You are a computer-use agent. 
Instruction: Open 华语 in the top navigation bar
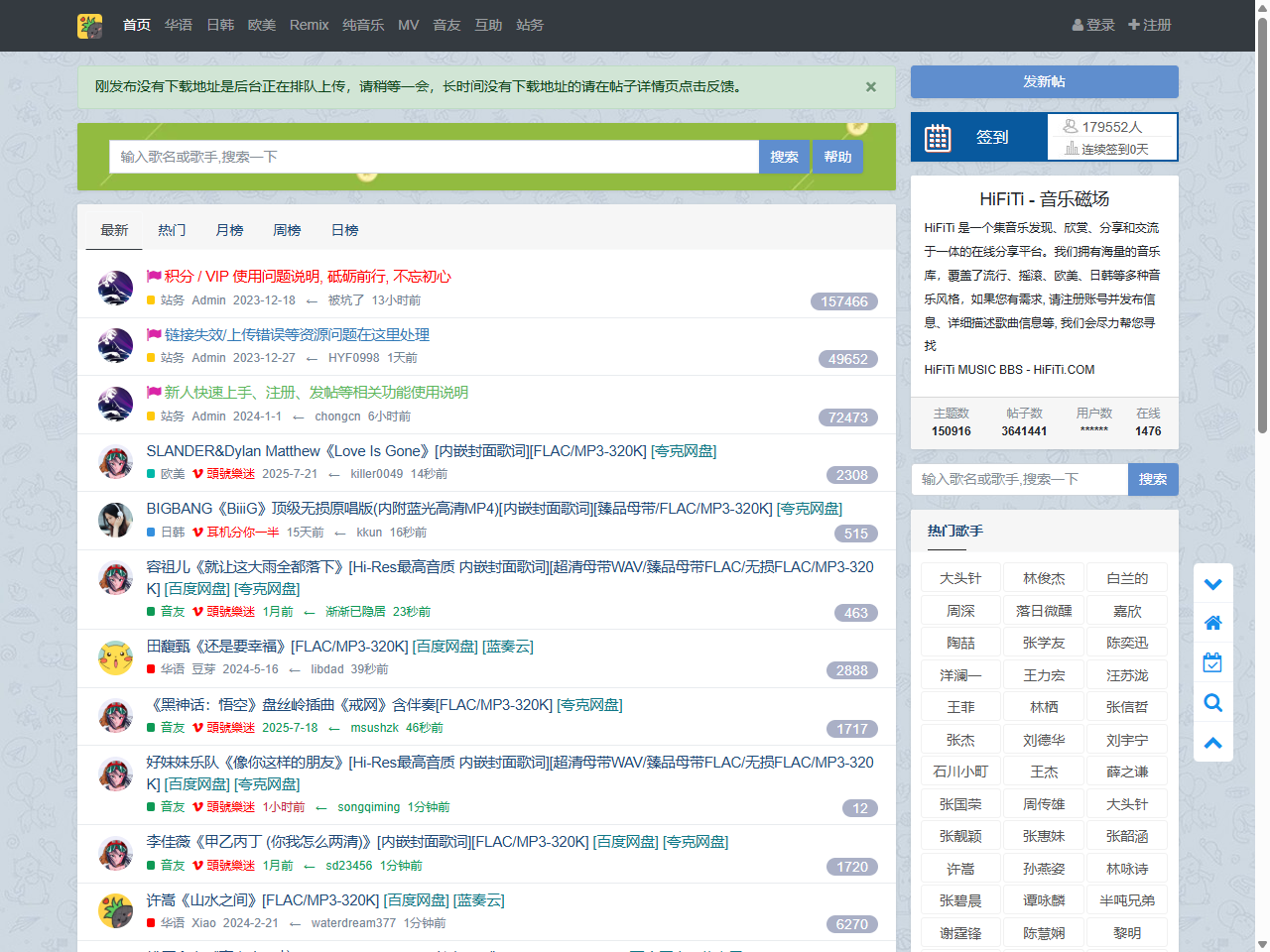tap(179, 25)
